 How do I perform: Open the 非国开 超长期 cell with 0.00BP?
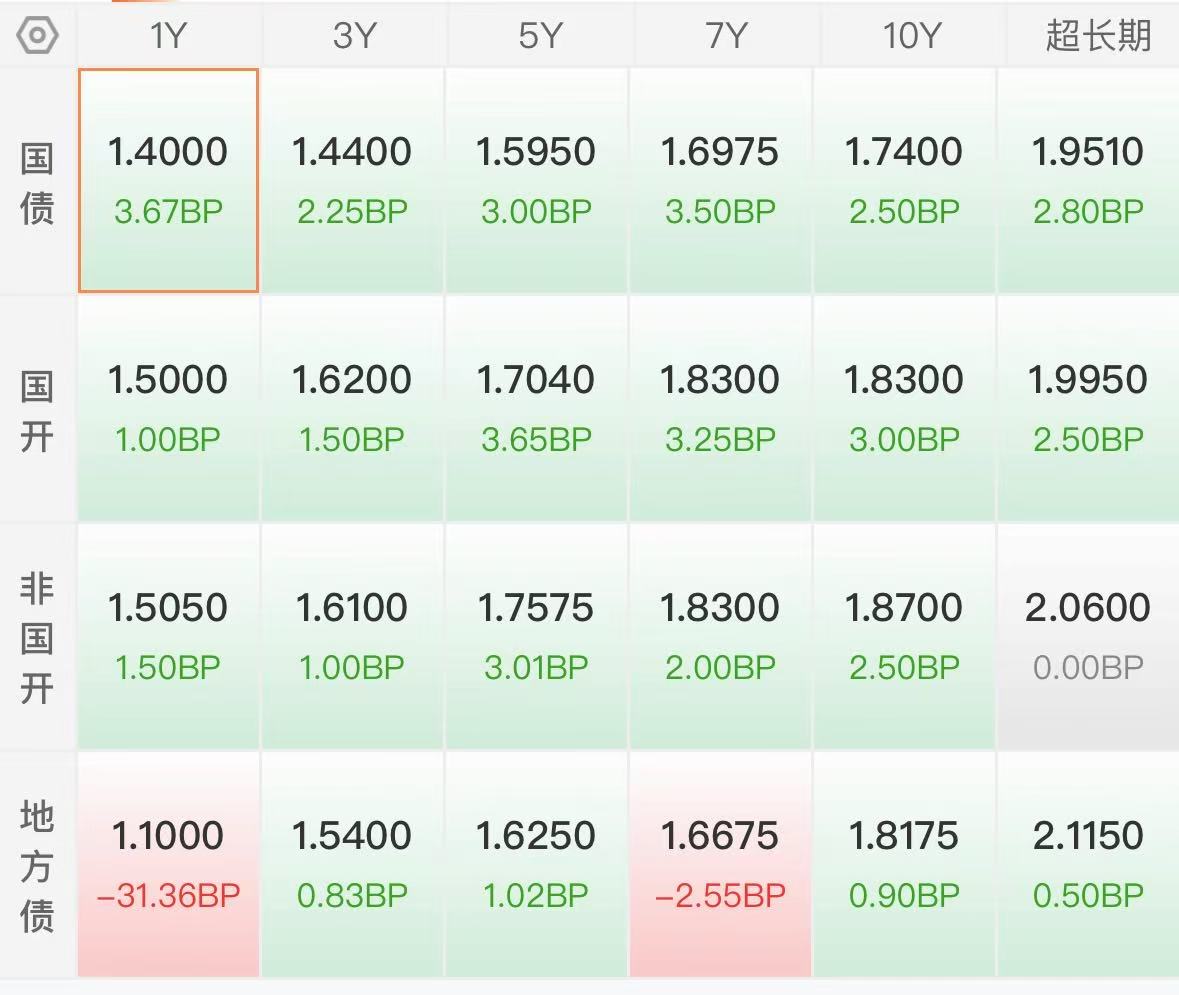(x=1088, y=636)
